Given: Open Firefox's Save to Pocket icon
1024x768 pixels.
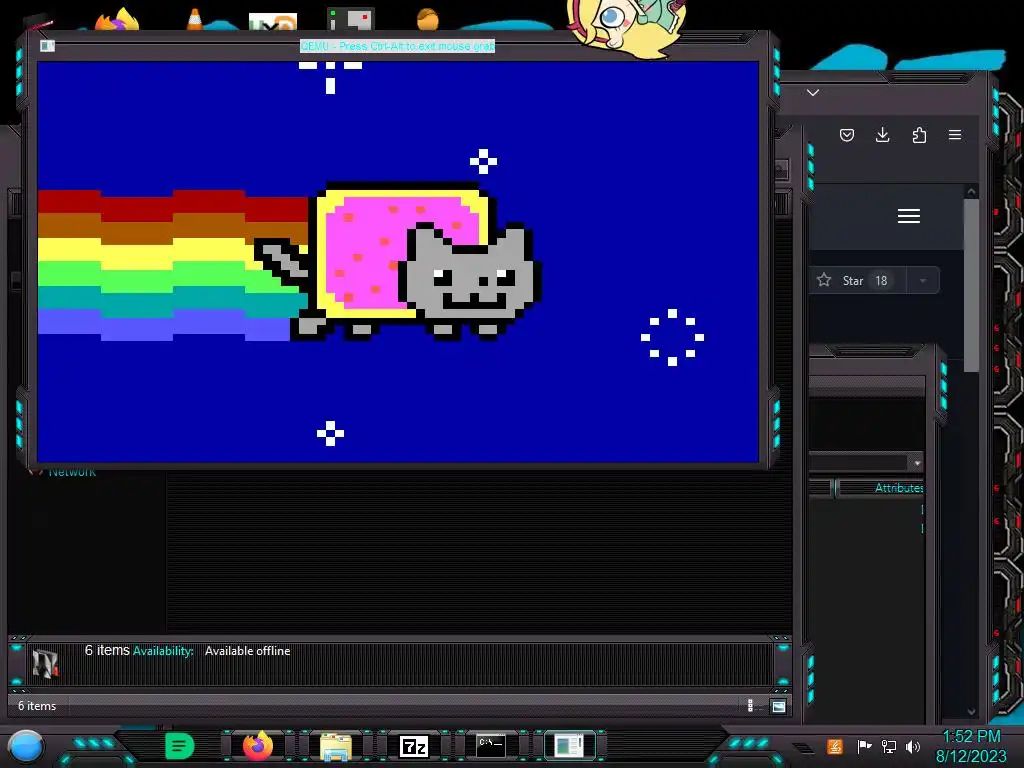Looking at the screenshot, I should pyautogui.click(x=847, y=135).
